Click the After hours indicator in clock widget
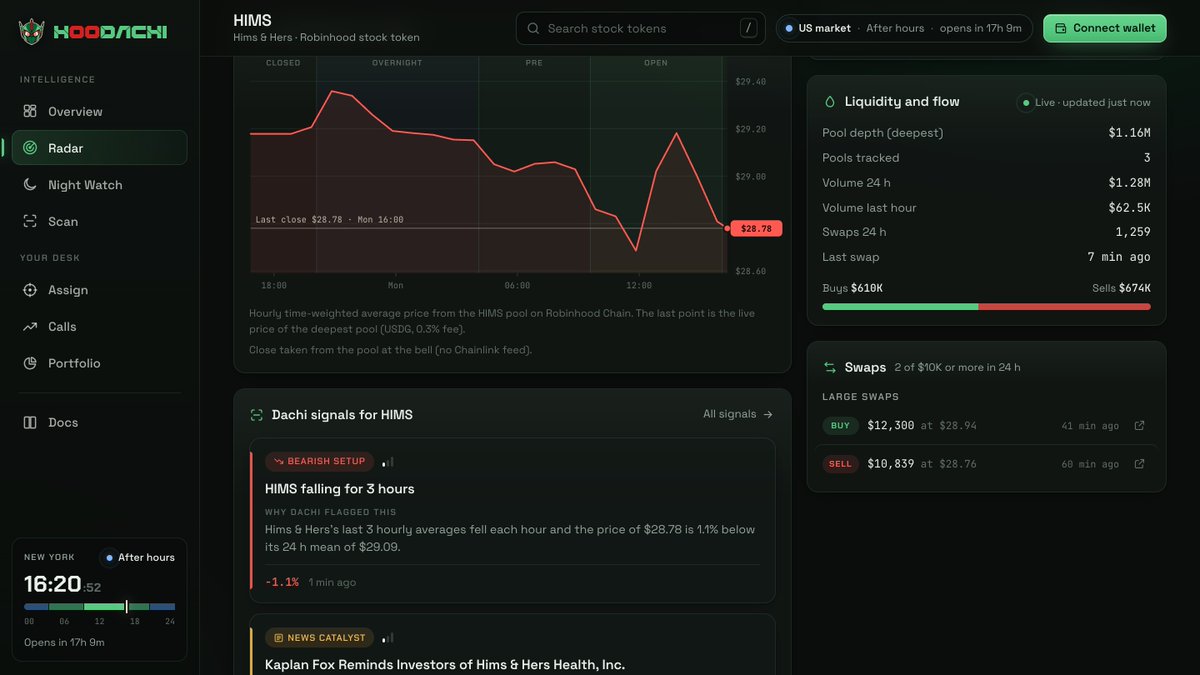The height and width of the screenshot is (675, 1200). pyautogui.click(x=140, y=557)
